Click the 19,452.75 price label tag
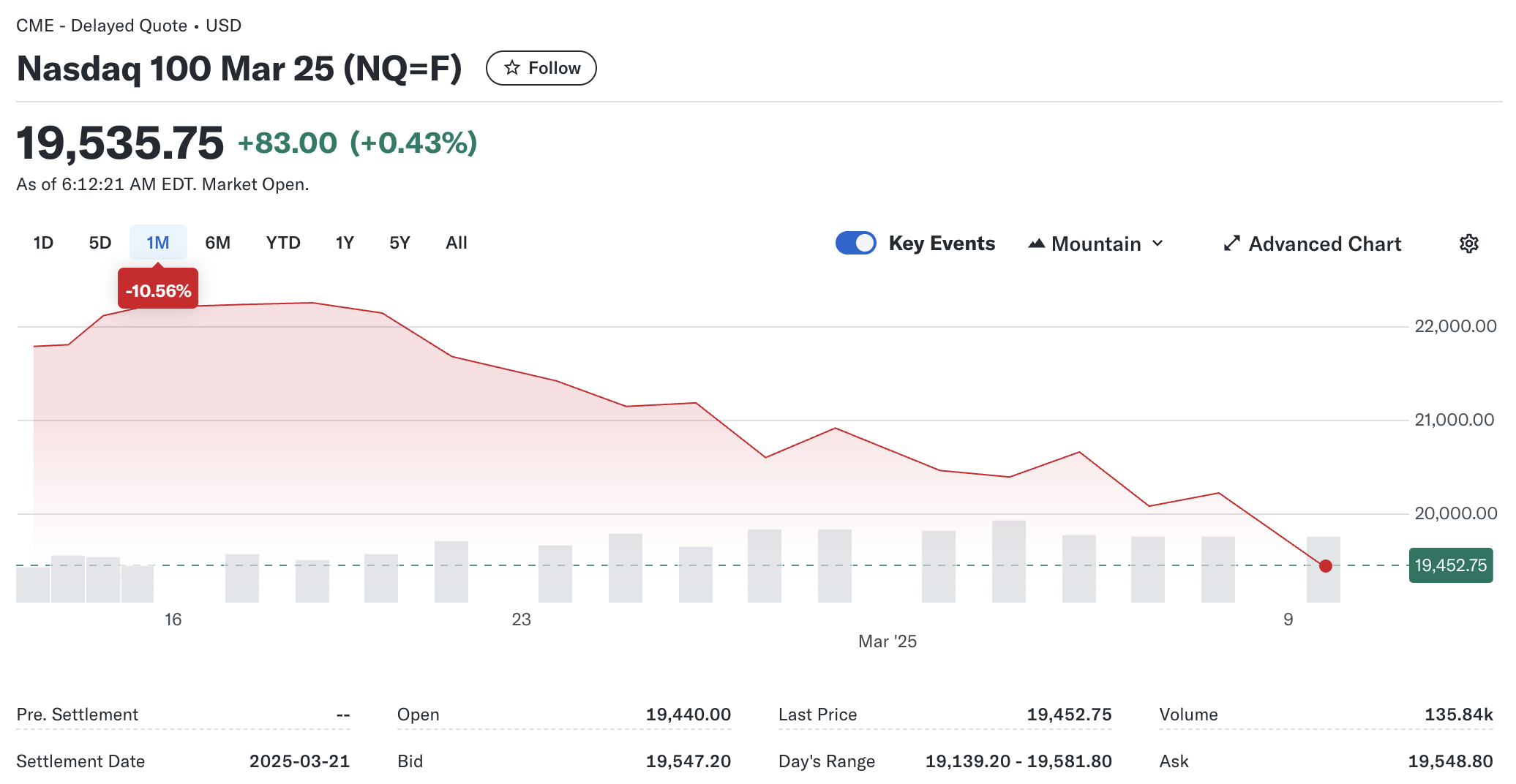Screen dimensions: 1516x784 (1450, 565)
